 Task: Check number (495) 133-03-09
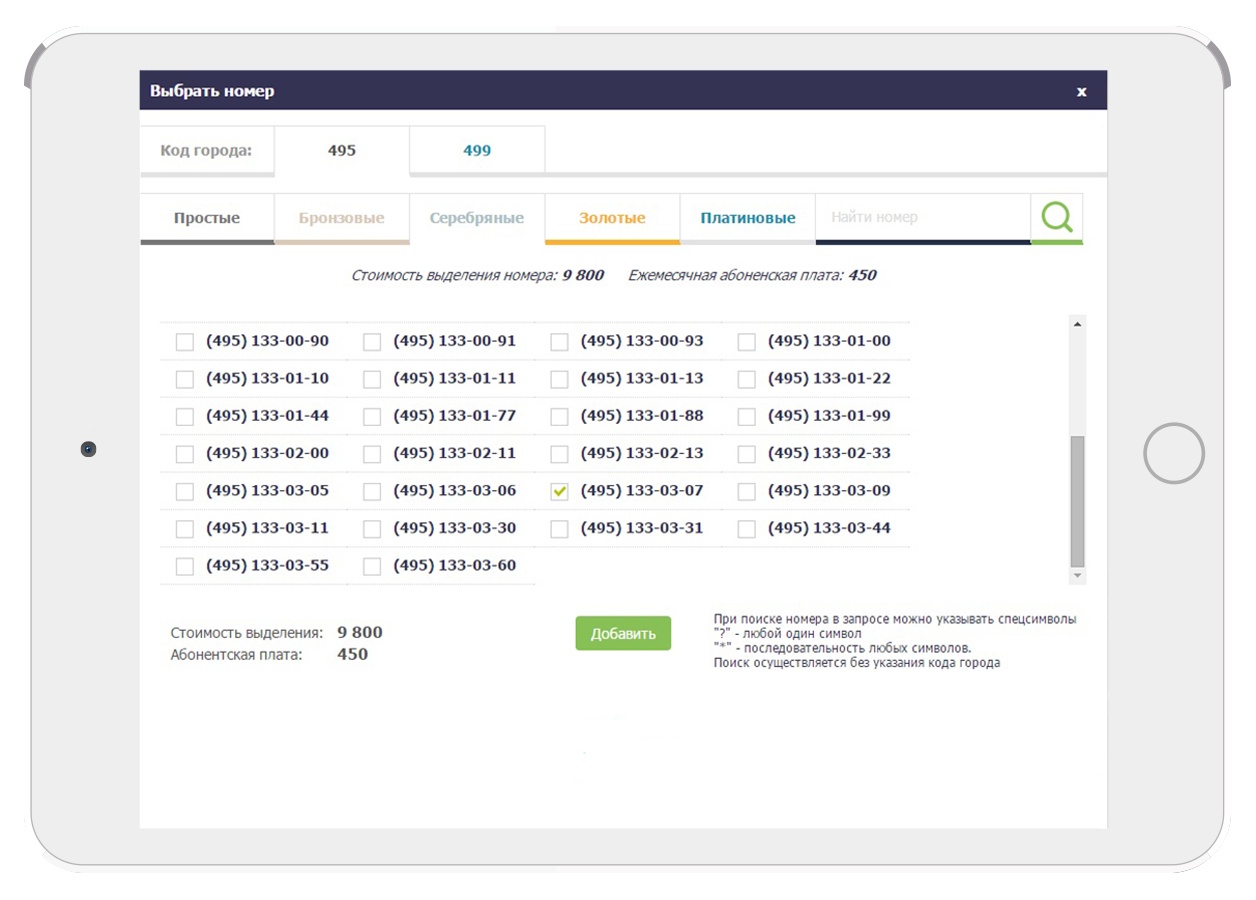(x=746, y=492)
